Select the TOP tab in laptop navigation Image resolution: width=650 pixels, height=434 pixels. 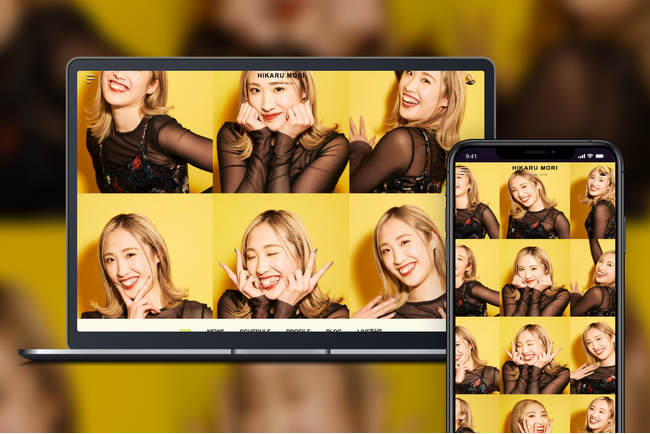point(185,330)
